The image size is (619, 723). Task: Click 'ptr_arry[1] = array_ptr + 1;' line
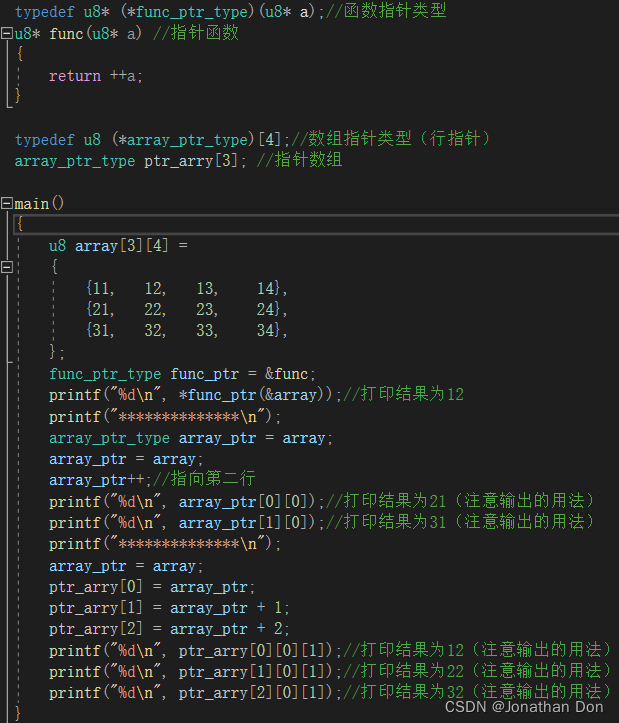click(x=169, y=608)
